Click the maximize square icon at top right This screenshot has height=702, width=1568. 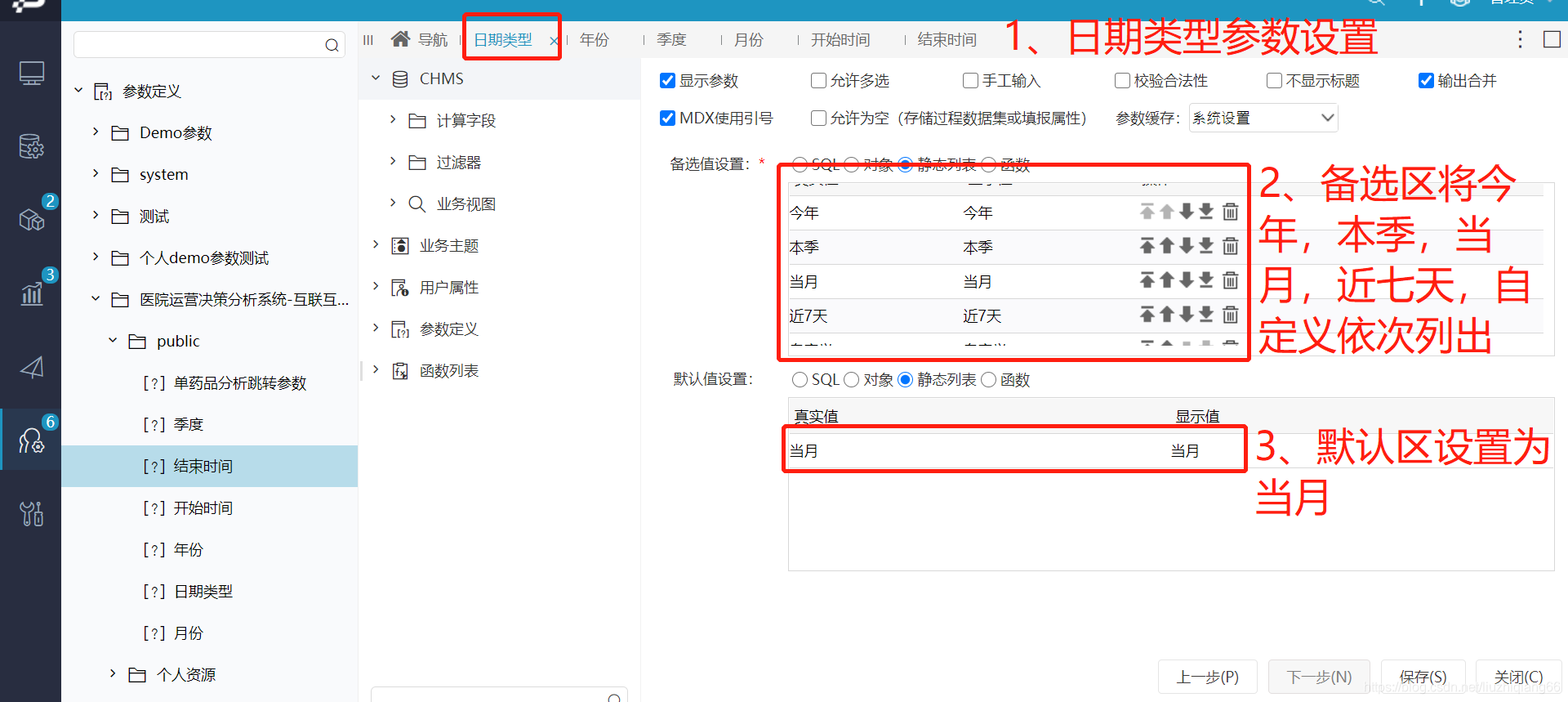click(x=1552, y=39)
